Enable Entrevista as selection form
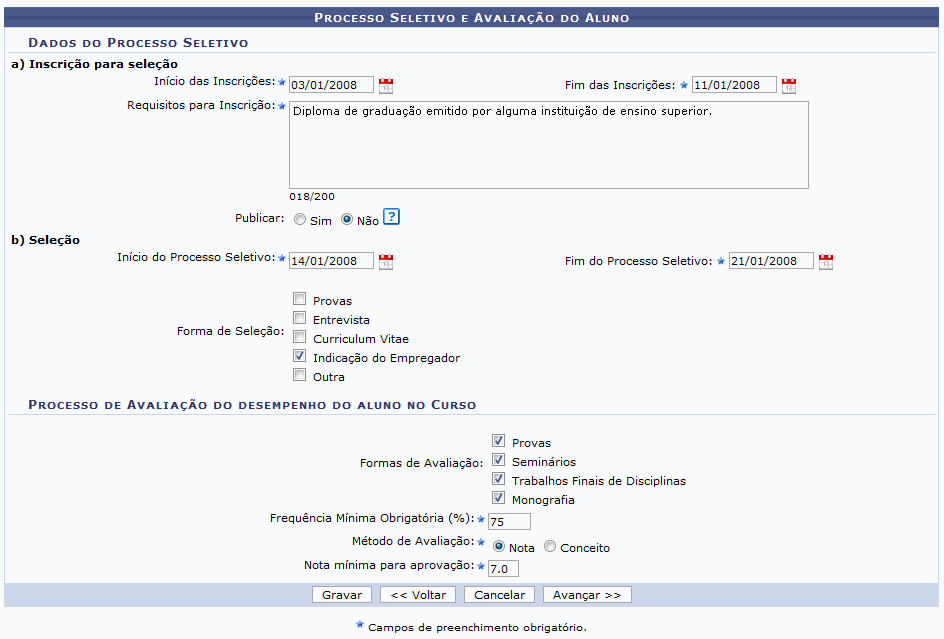This screenshot has width=944, height=639. [299, 318]
